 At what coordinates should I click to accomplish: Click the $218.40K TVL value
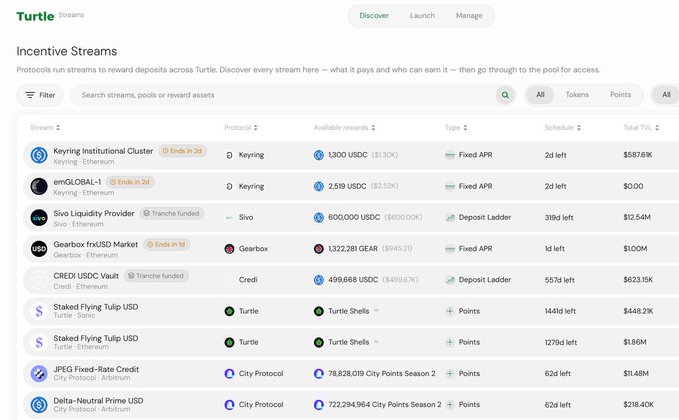(x=638, y=404)
